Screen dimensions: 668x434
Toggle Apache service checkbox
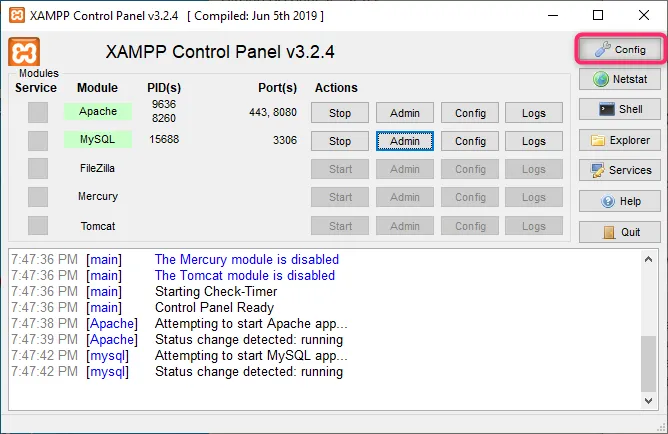(38, 112)
